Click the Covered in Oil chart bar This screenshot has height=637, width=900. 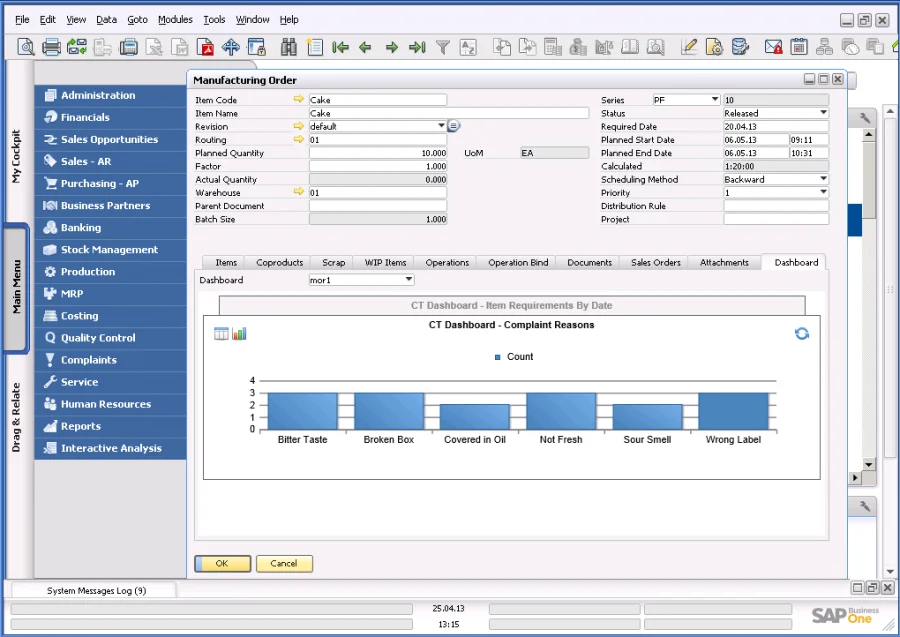coord(475,417)
